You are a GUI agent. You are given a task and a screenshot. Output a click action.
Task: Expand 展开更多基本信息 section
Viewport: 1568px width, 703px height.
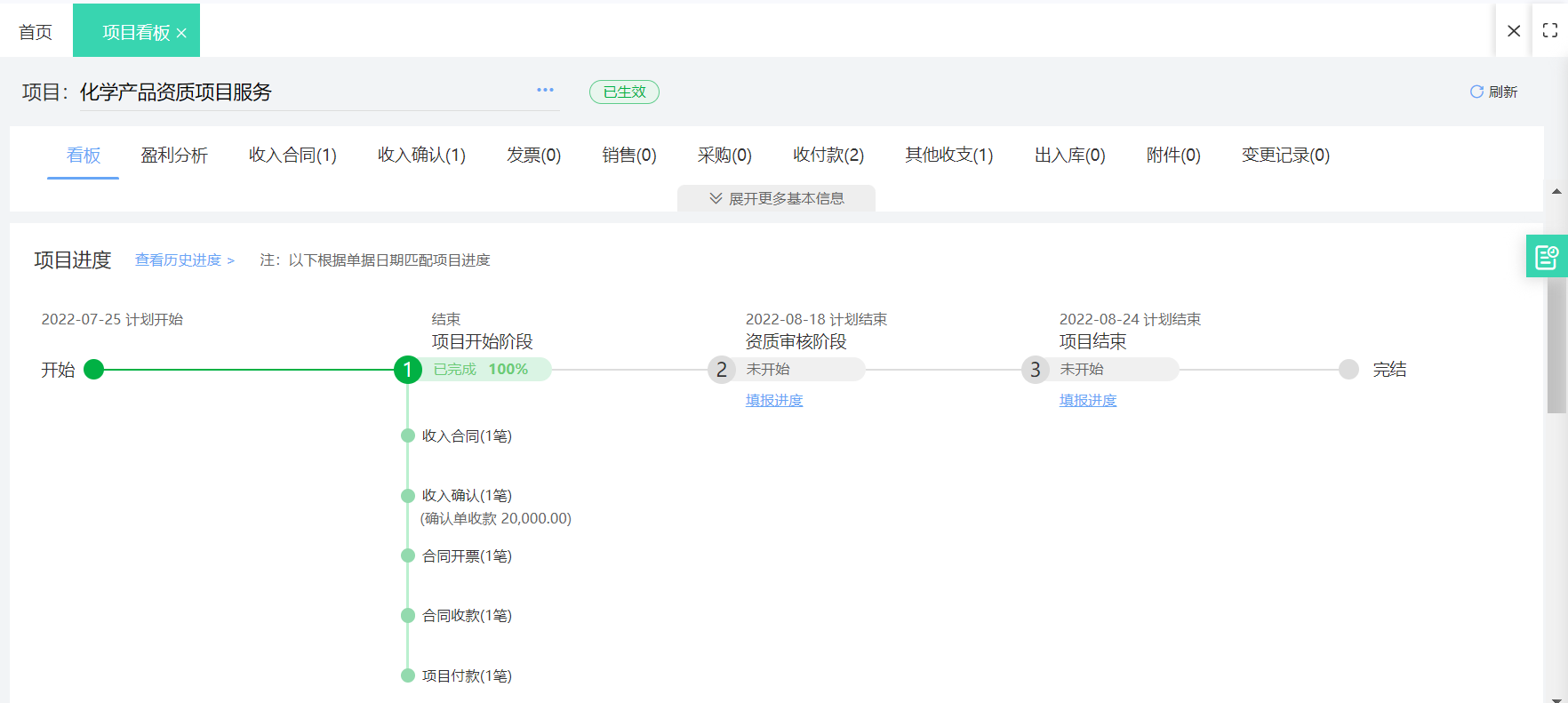pyautogui.click(x=776, y=198)
